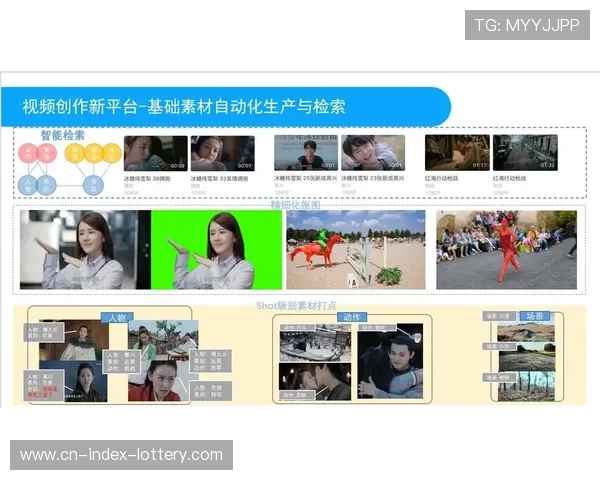Click the 动作: 拥抱 tag
The width and height of the screenshot is (600, 480).
[x=377, y=328]
